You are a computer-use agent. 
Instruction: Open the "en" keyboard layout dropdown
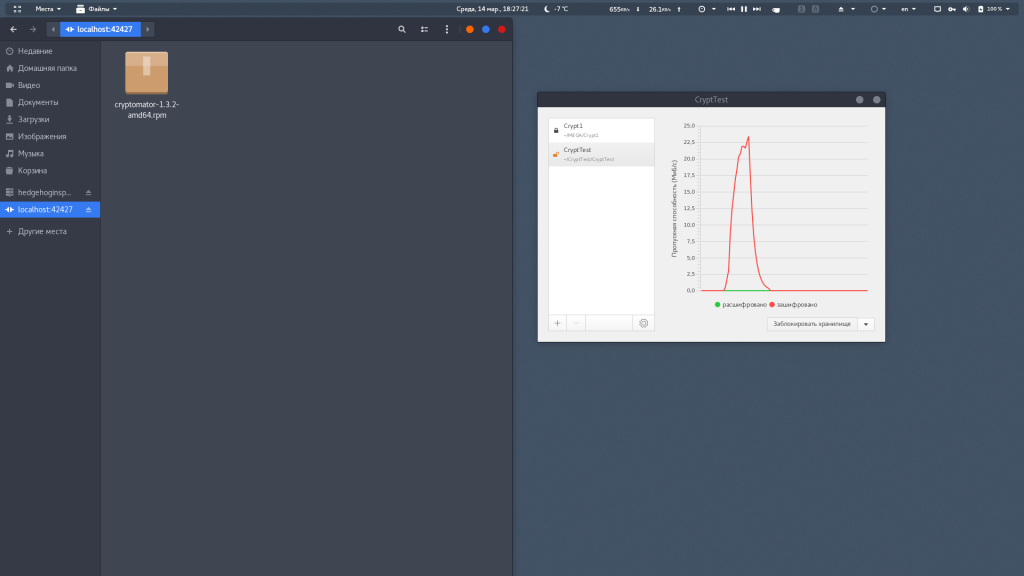908,8
